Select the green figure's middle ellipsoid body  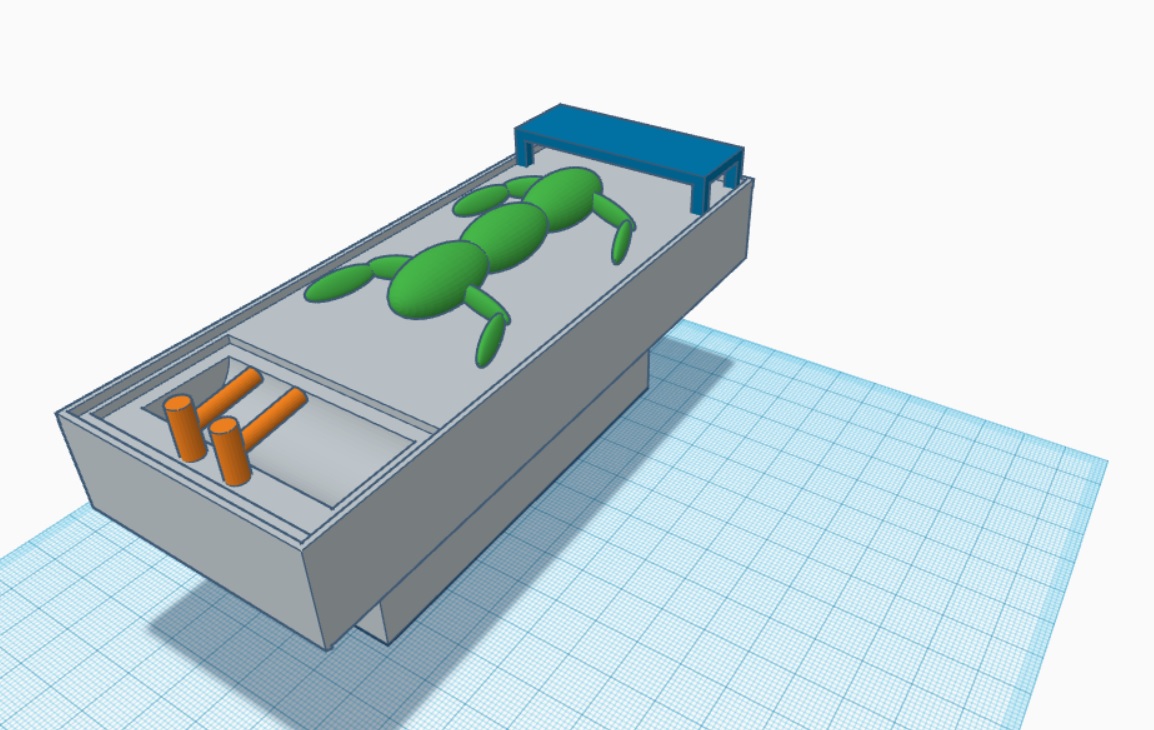(504, 236)
